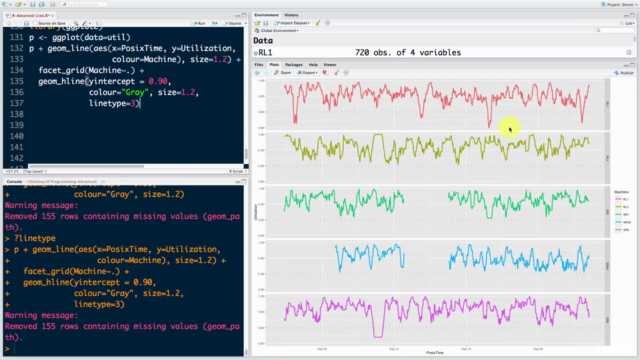Select the R-Advanced-Lists.R editor tab
The width and height of the screenshot is (640, 360).
30,16
